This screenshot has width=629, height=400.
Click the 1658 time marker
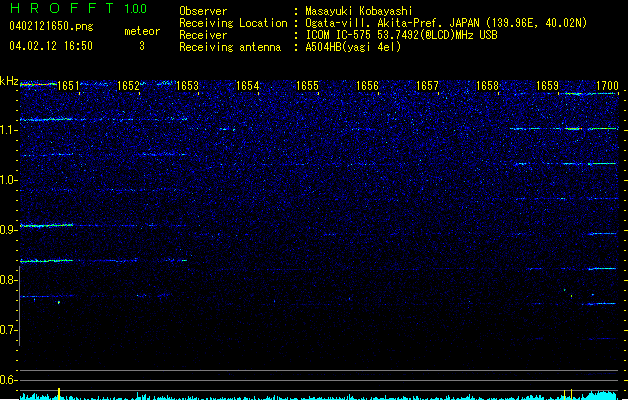tap(487, 86)
